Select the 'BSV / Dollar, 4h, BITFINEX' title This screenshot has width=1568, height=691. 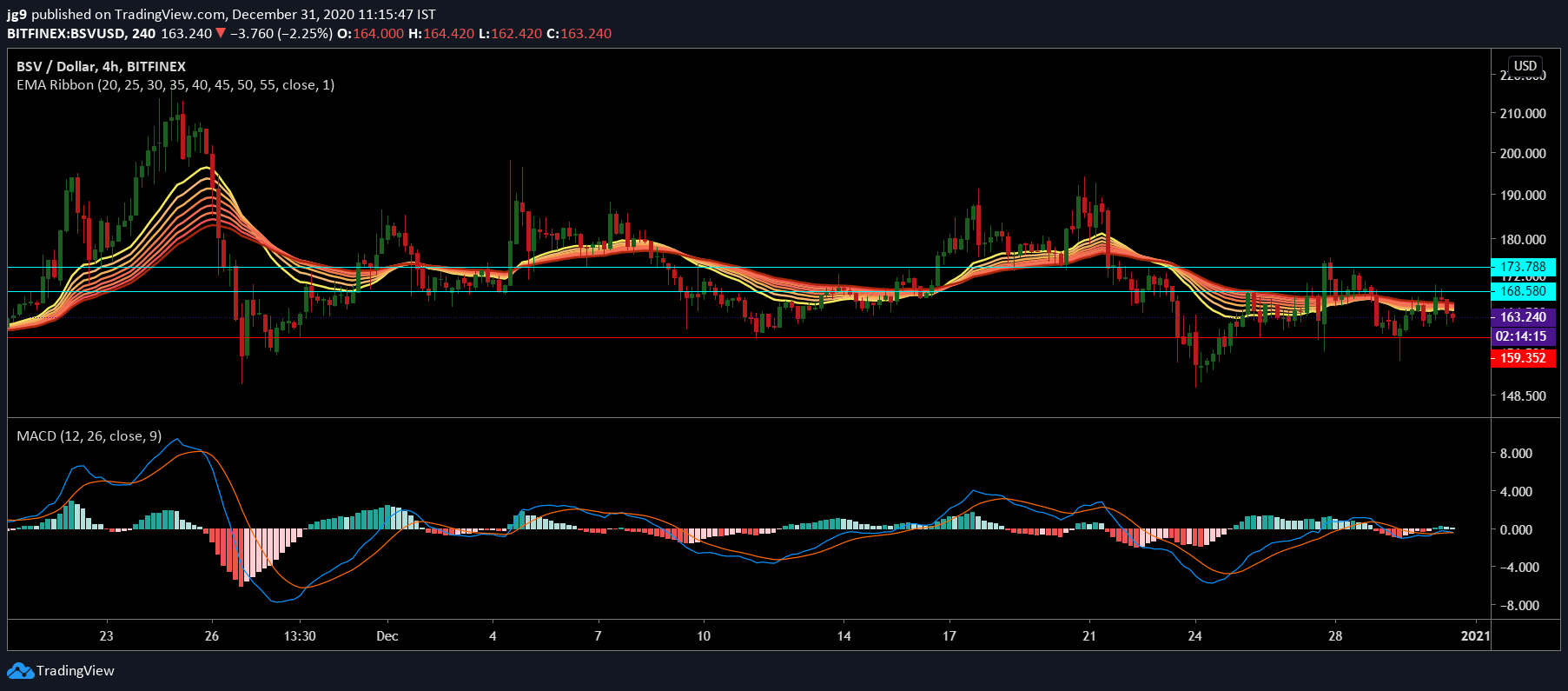coord(101,66)
